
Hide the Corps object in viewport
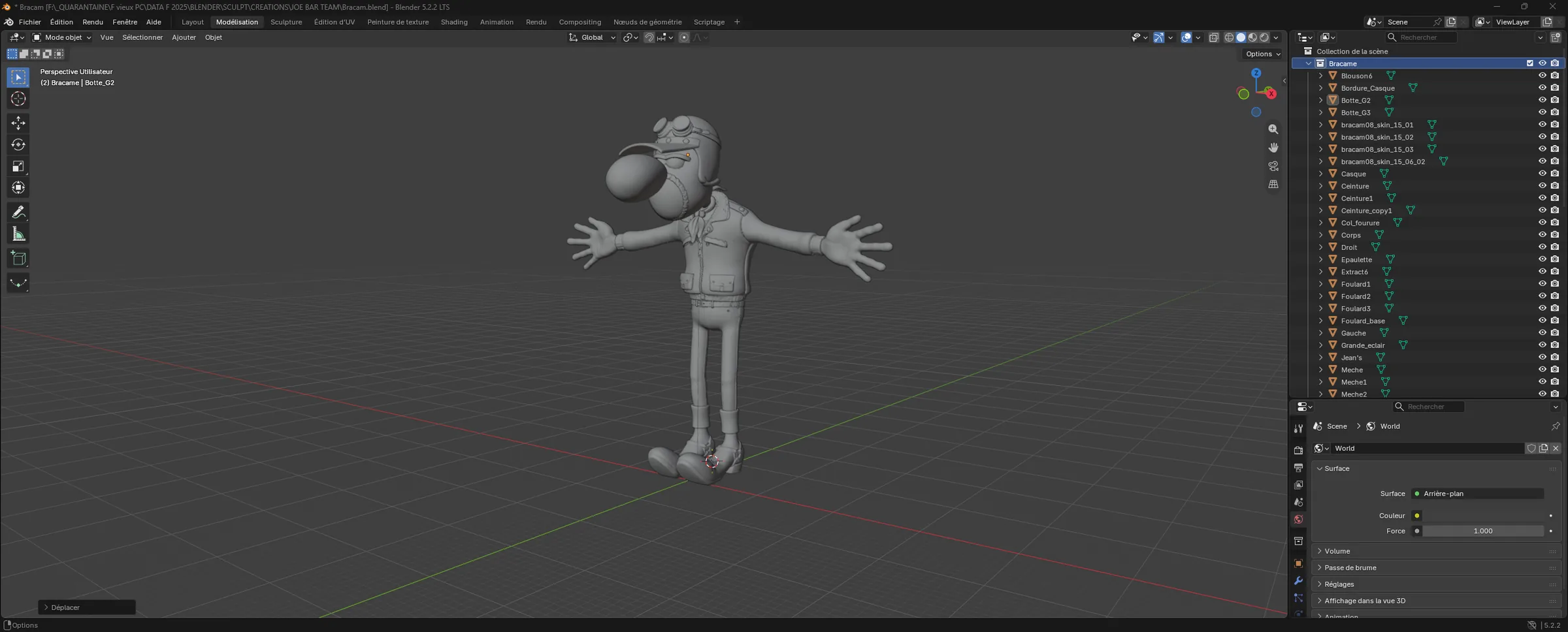point(1542,235)
